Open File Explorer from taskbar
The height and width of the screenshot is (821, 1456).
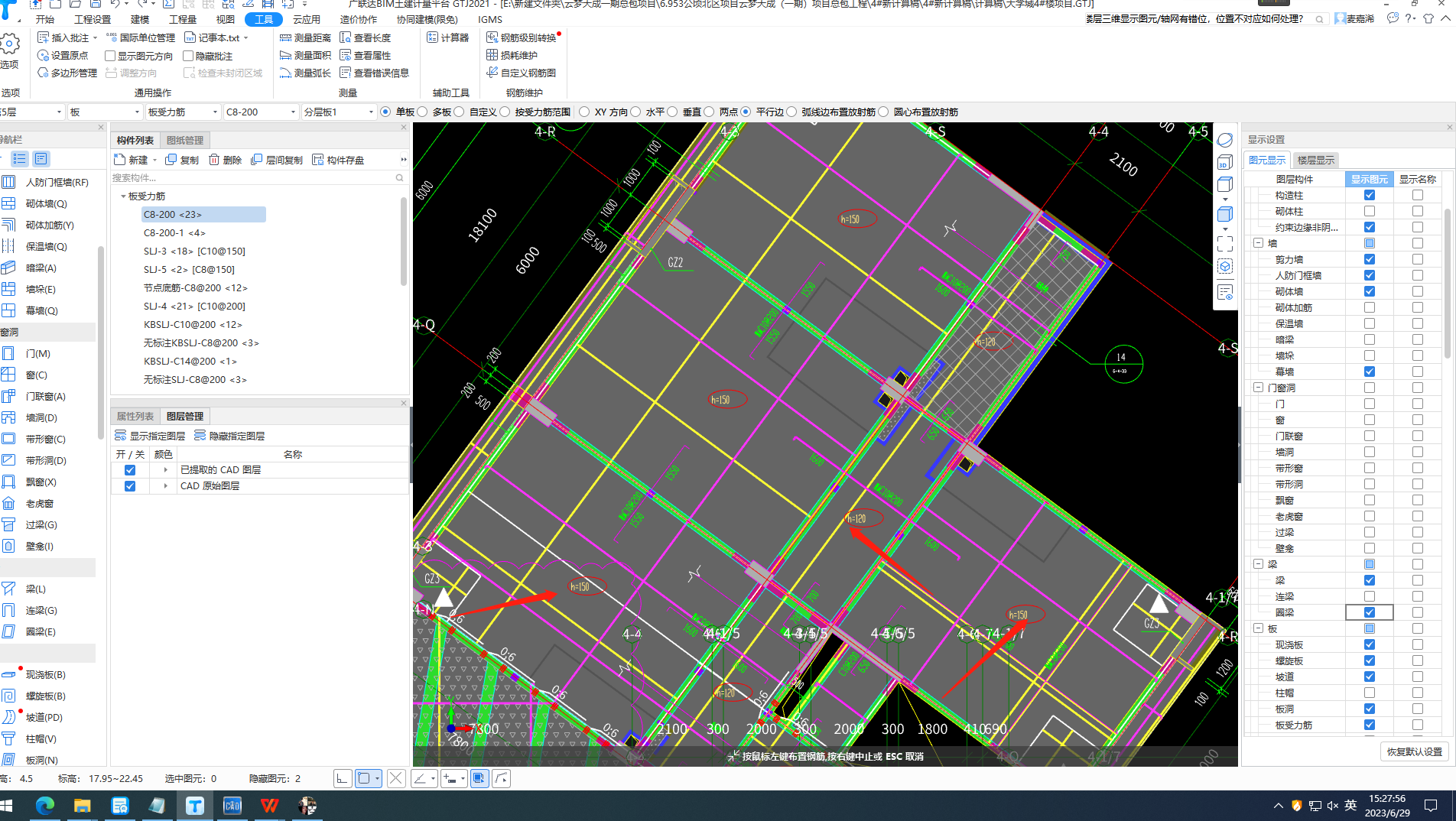[82, 806]
